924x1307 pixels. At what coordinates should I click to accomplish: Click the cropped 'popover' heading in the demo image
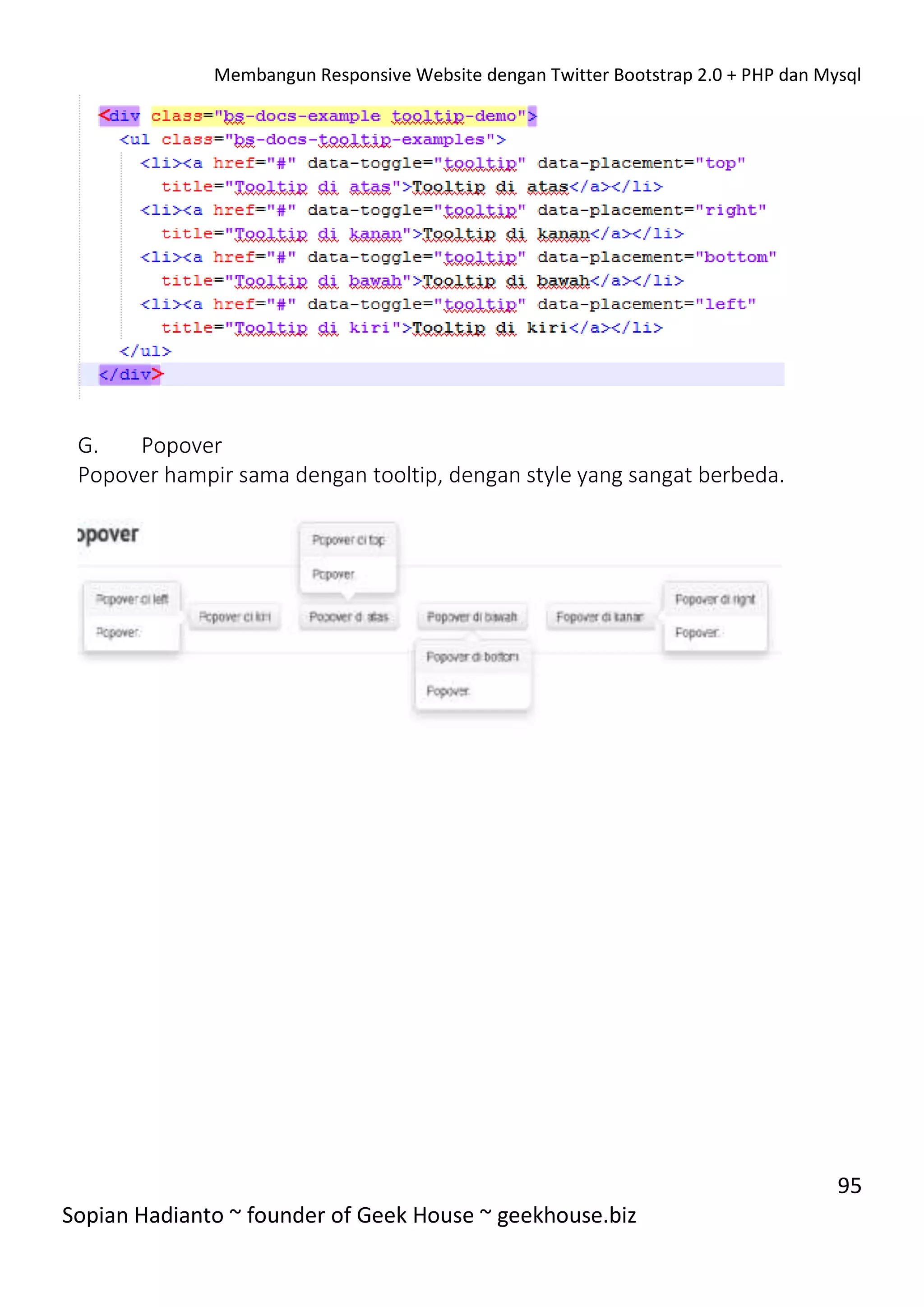point(108,534)
